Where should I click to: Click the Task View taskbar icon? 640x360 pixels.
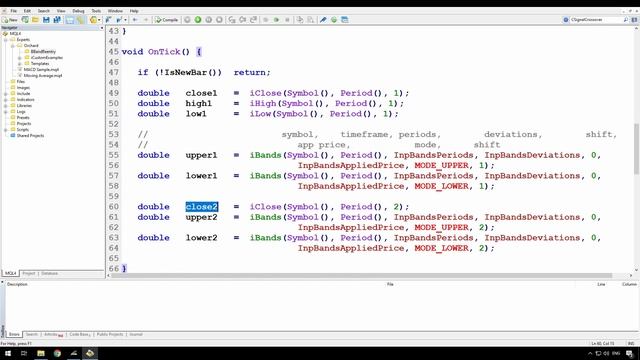pyautogui.click(x=24, y=353)
